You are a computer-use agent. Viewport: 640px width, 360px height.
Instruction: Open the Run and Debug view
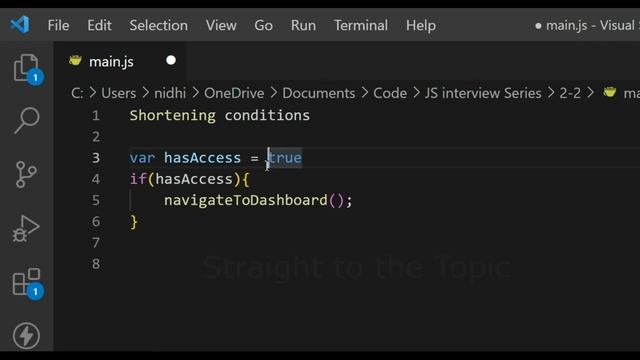26,229
